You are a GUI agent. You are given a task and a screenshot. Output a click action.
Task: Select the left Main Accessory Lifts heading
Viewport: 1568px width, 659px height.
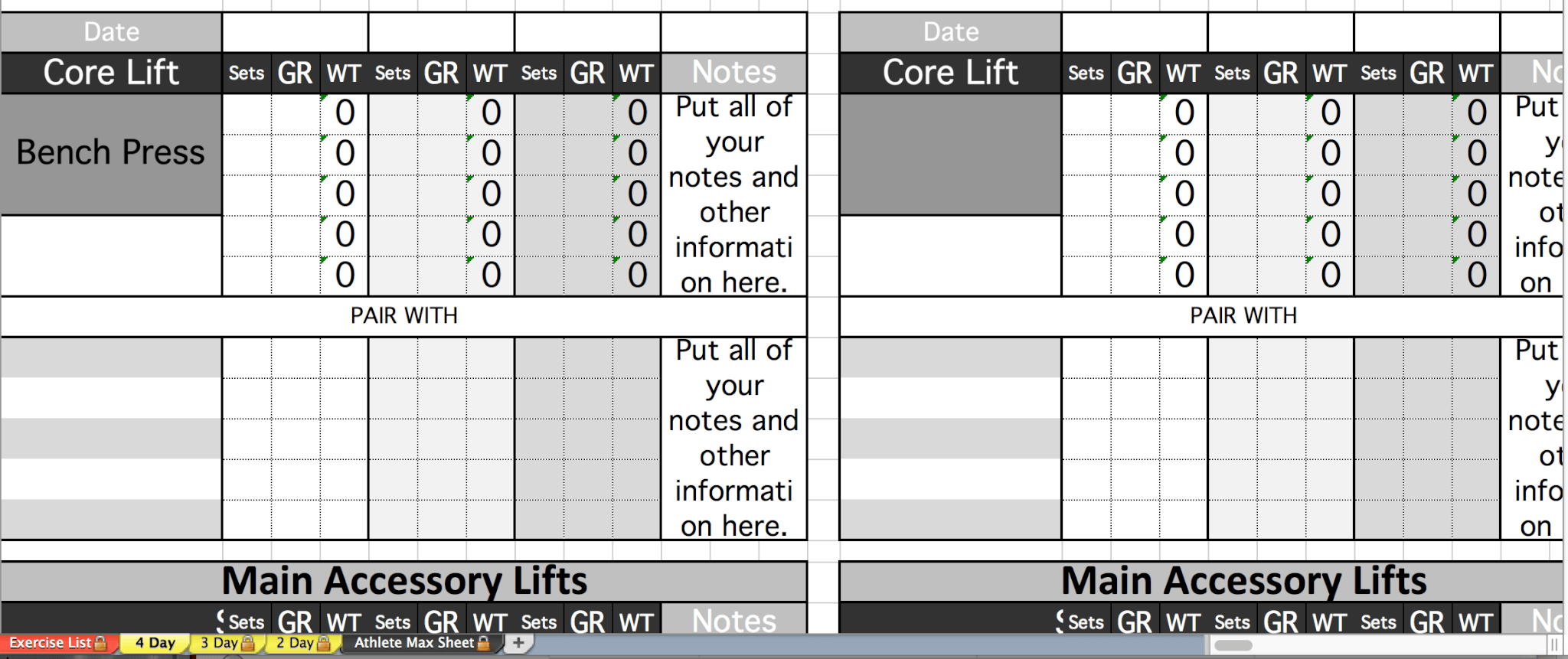point(403,582)
